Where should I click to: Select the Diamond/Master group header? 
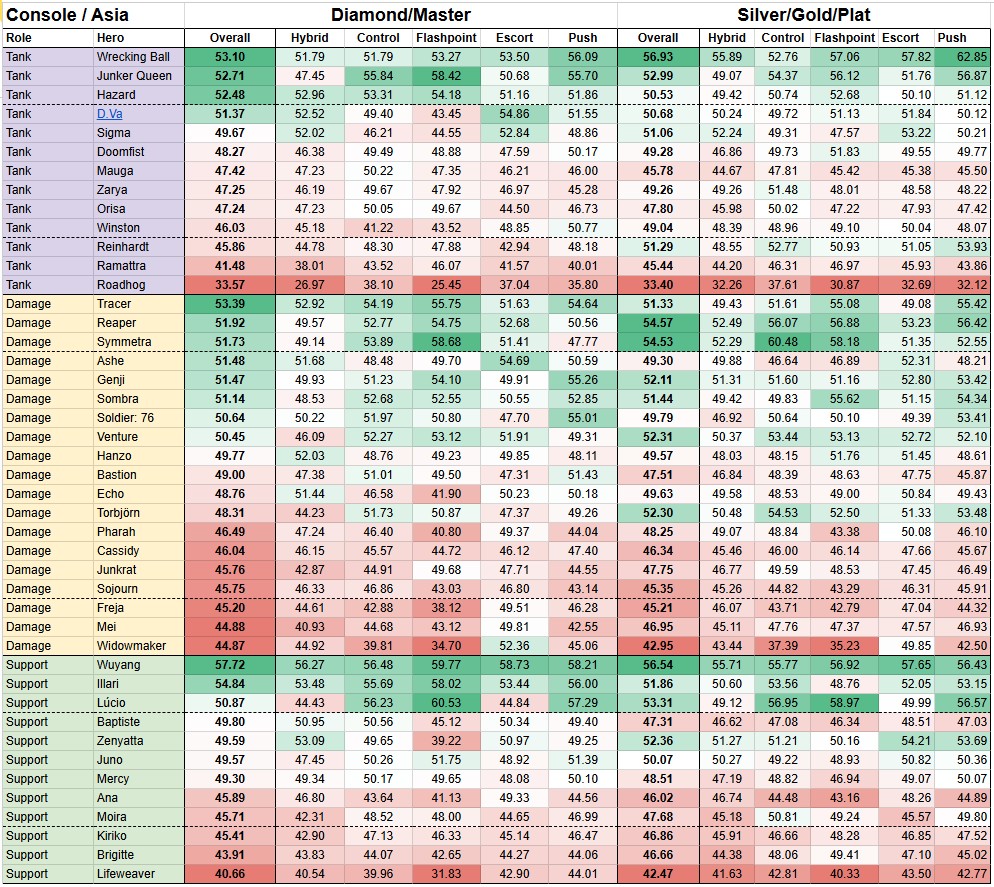click(x=401, y=15)
